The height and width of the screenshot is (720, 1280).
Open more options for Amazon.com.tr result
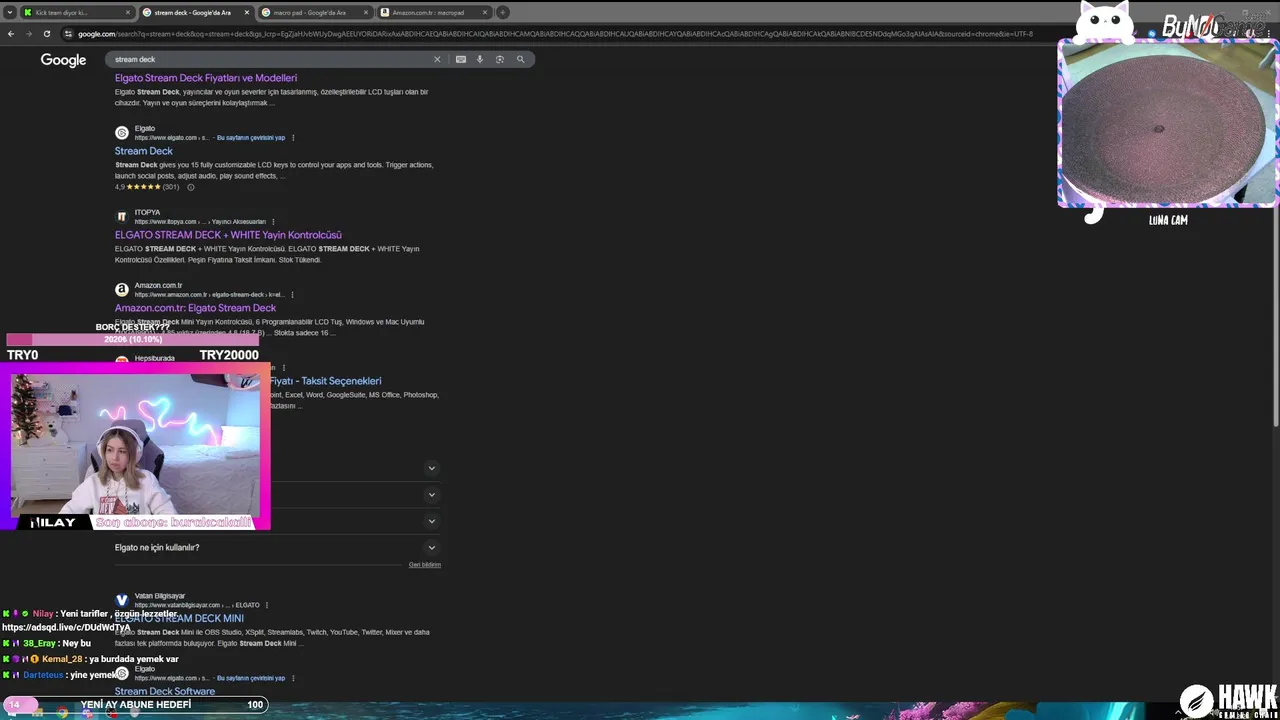click(292, 295)
